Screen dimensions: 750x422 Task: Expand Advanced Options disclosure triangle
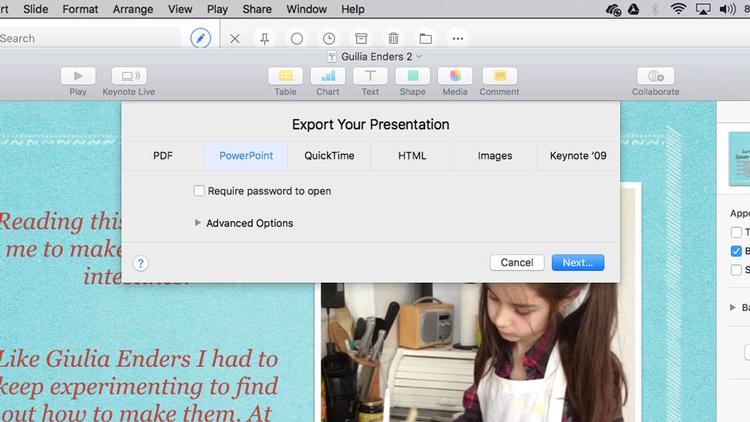pyautogui.click(x=198, y=223)
